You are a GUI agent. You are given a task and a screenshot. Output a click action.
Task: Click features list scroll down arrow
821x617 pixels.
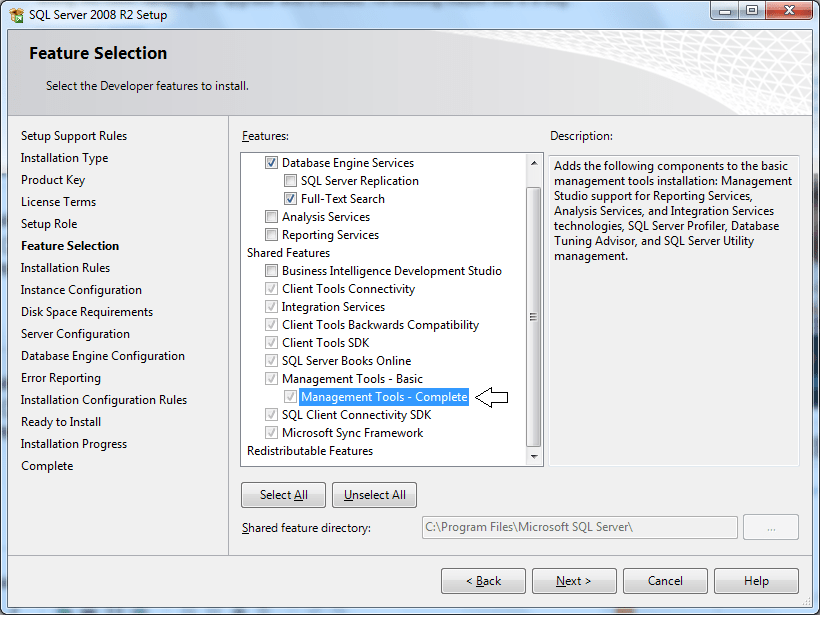pyautogui.click(x=534, y=457)
